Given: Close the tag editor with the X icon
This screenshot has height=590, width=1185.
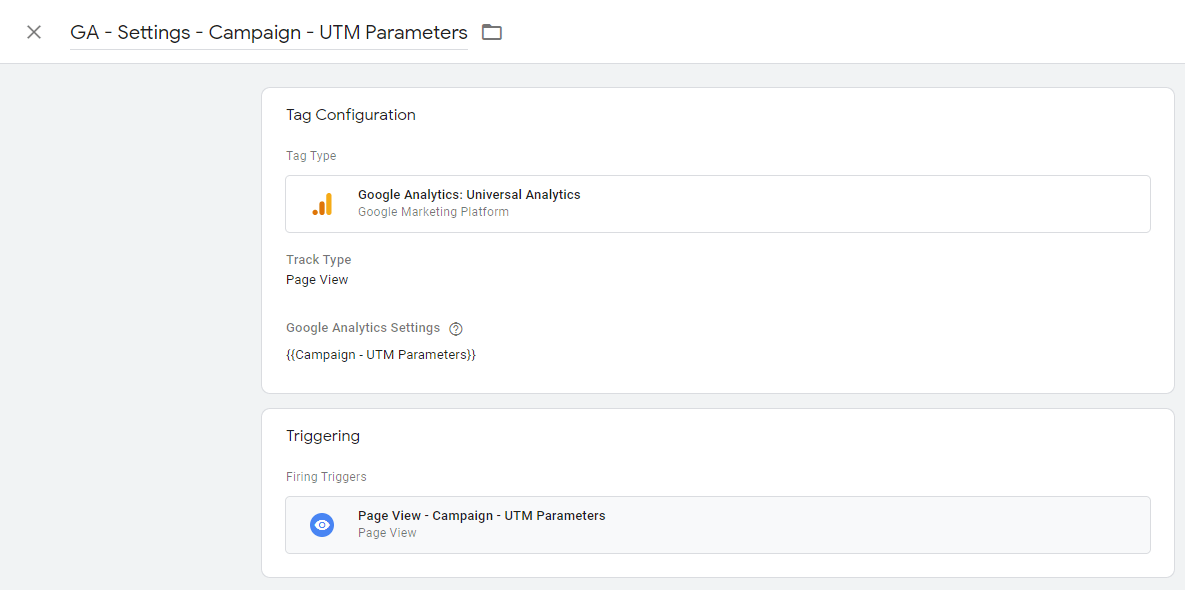Looking at the screenshot, I should point(34,32).
